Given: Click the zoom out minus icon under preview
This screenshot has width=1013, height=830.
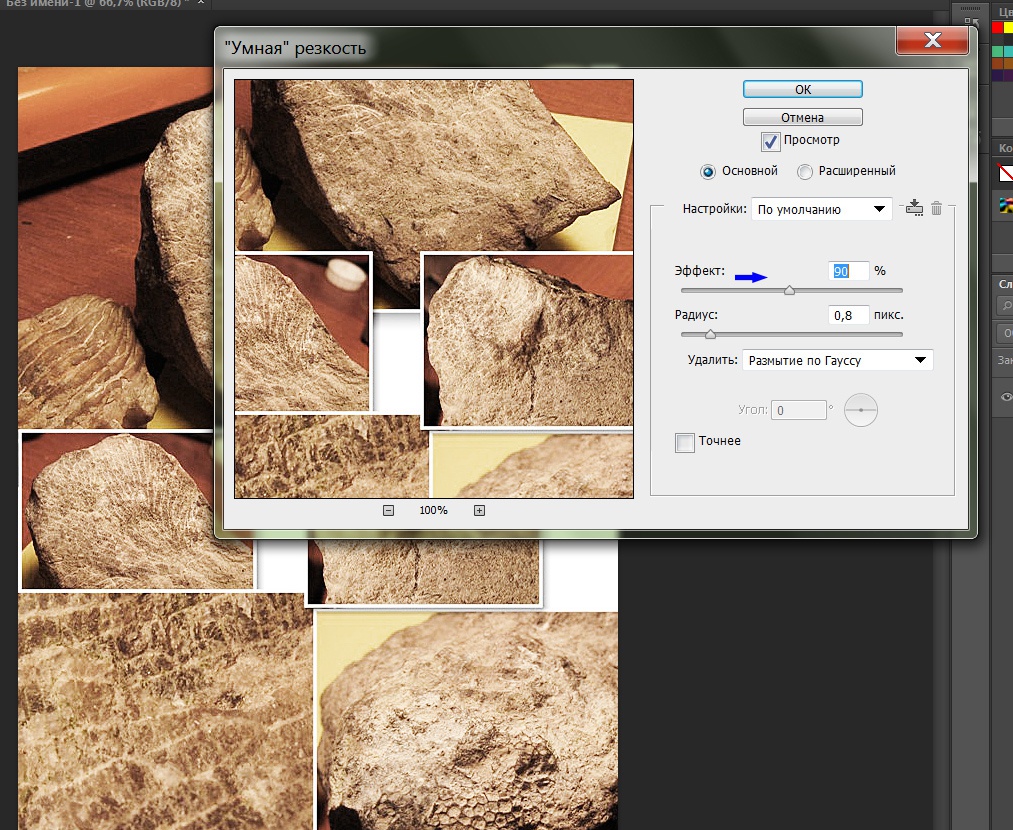Looking at the screenshot, I should pyautogui.click(x=388, y=510).
